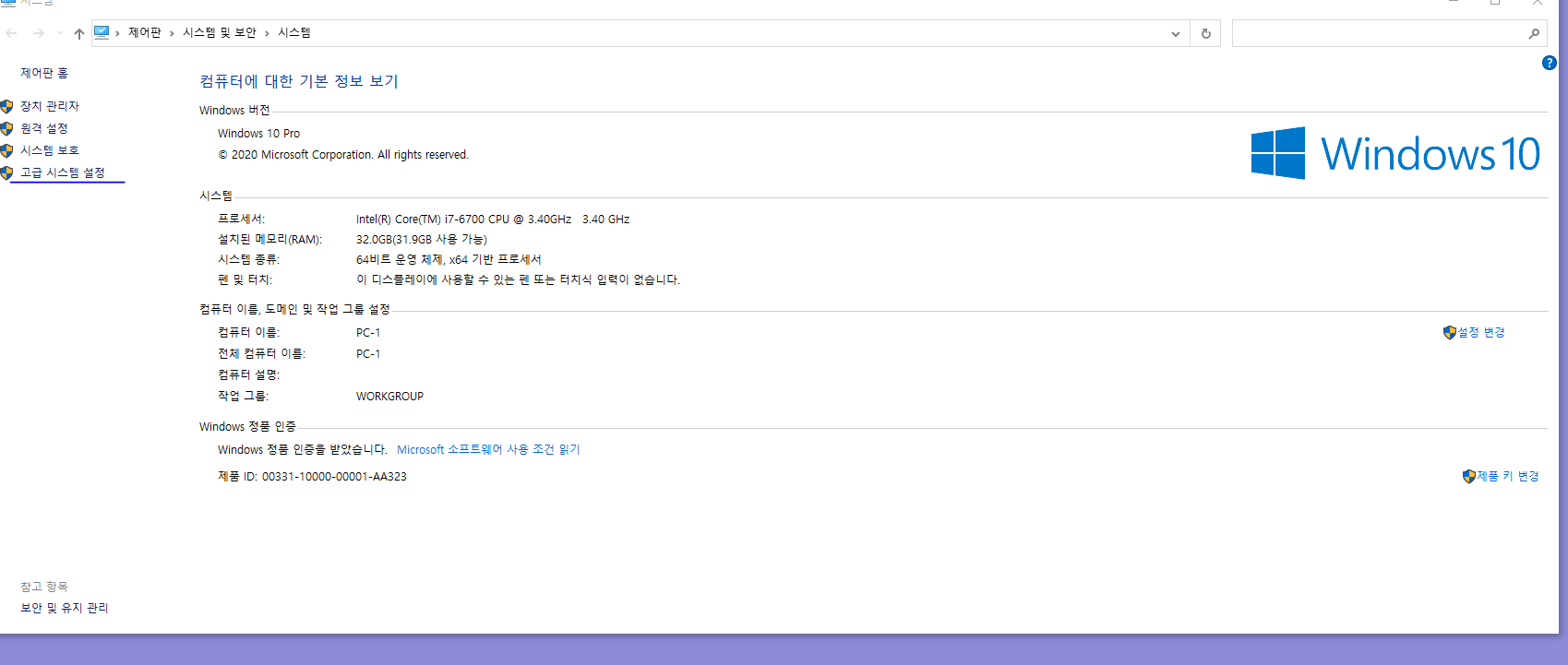The width and height of the screenshot is (1568, 665).
Task: Expand chevron after 제어판 in breadcrumb
Action: point(172,33)
